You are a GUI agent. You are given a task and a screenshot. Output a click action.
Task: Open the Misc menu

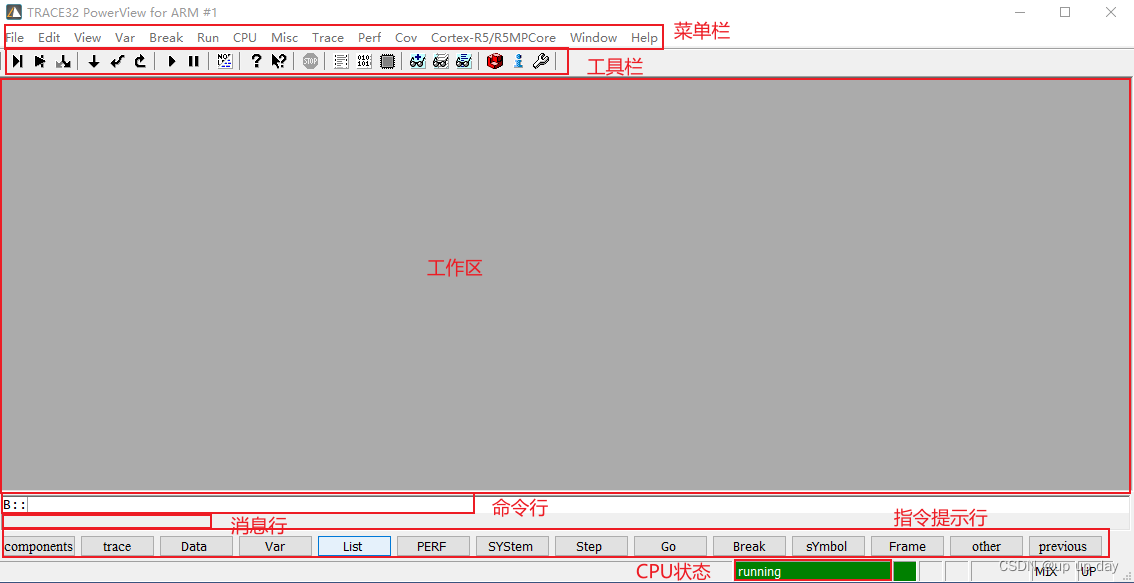284,38
